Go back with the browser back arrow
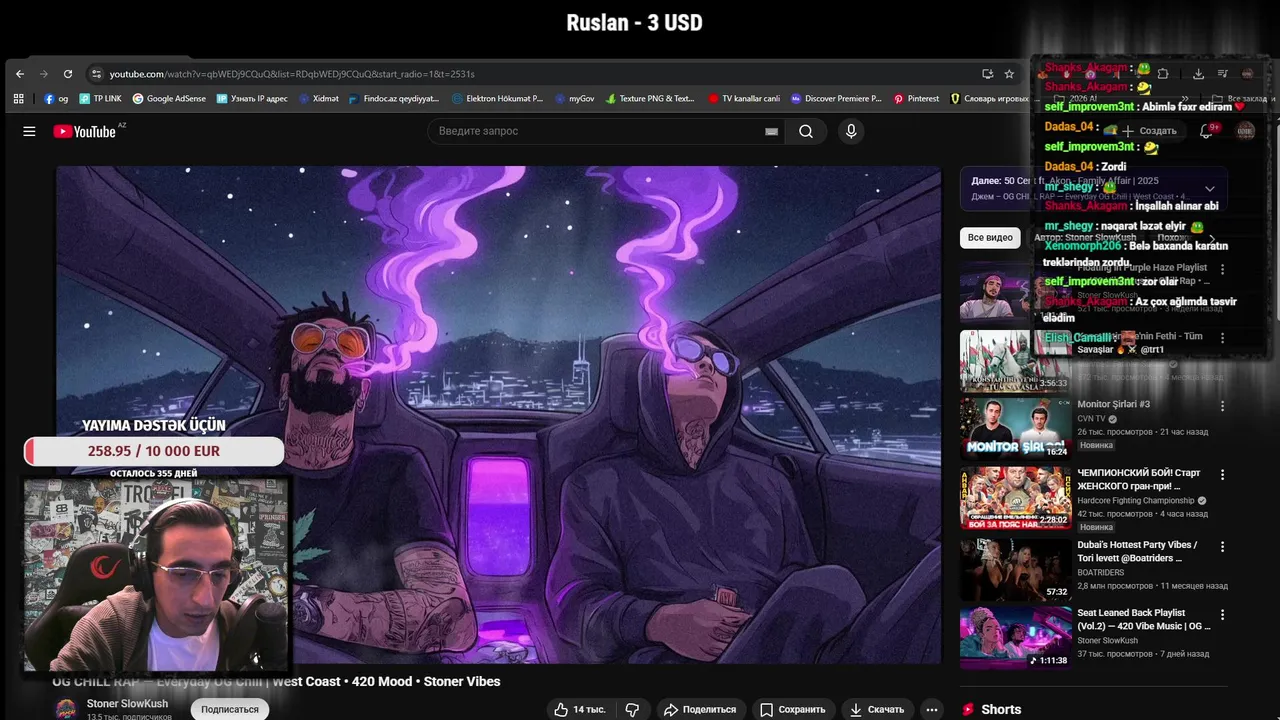Screen dimensions: 1280x720 [x=20, y=74]
